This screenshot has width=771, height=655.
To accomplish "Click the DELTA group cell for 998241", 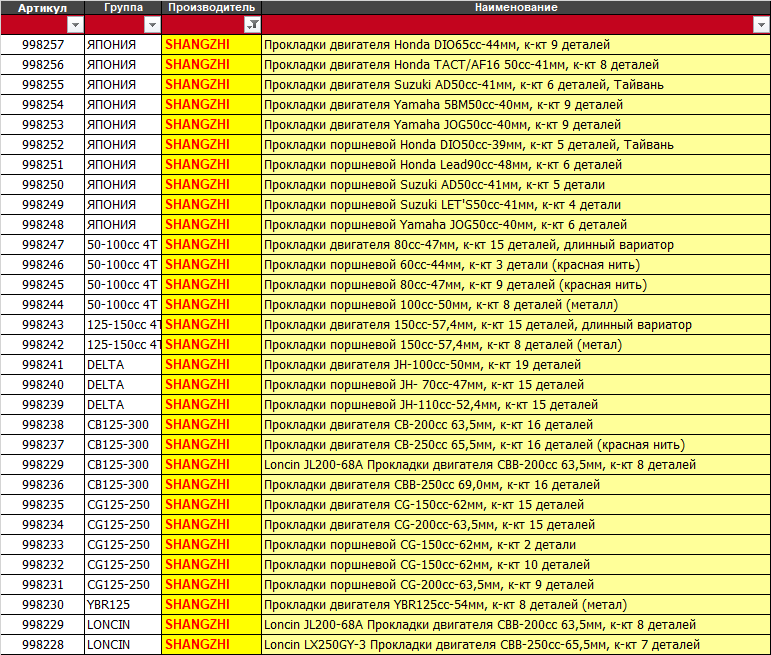I will pyautogui.click(x=122, y=365).
